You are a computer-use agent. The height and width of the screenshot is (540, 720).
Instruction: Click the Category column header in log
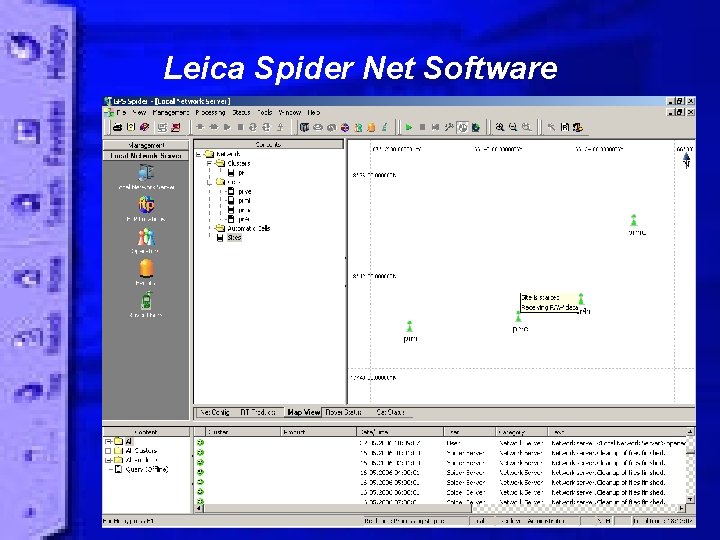click(x=522, y=432)
